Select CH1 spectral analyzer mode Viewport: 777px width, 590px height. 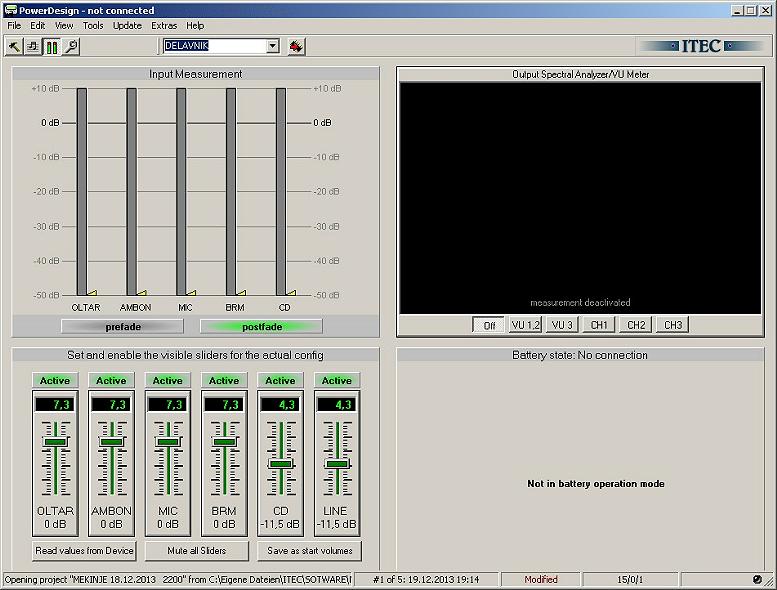(x=599, y=325)
